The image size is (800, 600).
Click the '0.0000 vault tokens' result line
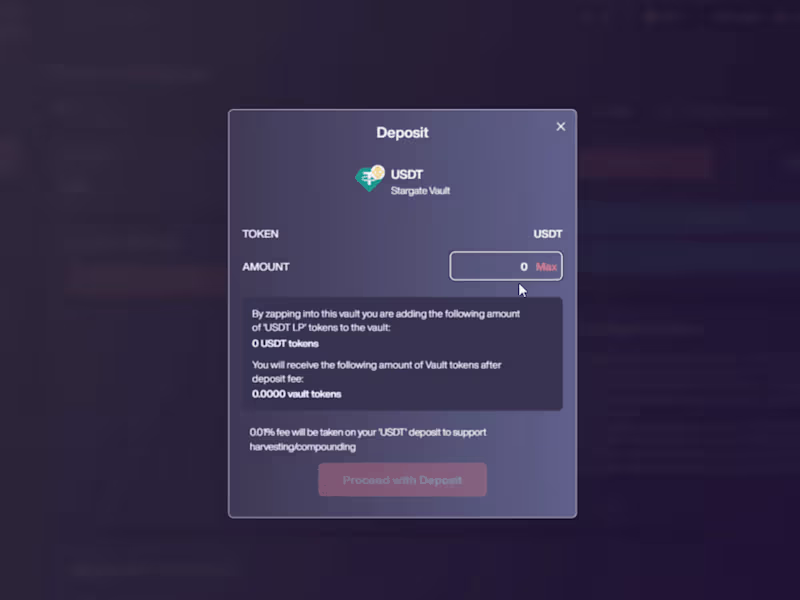[x=296, y=394]
